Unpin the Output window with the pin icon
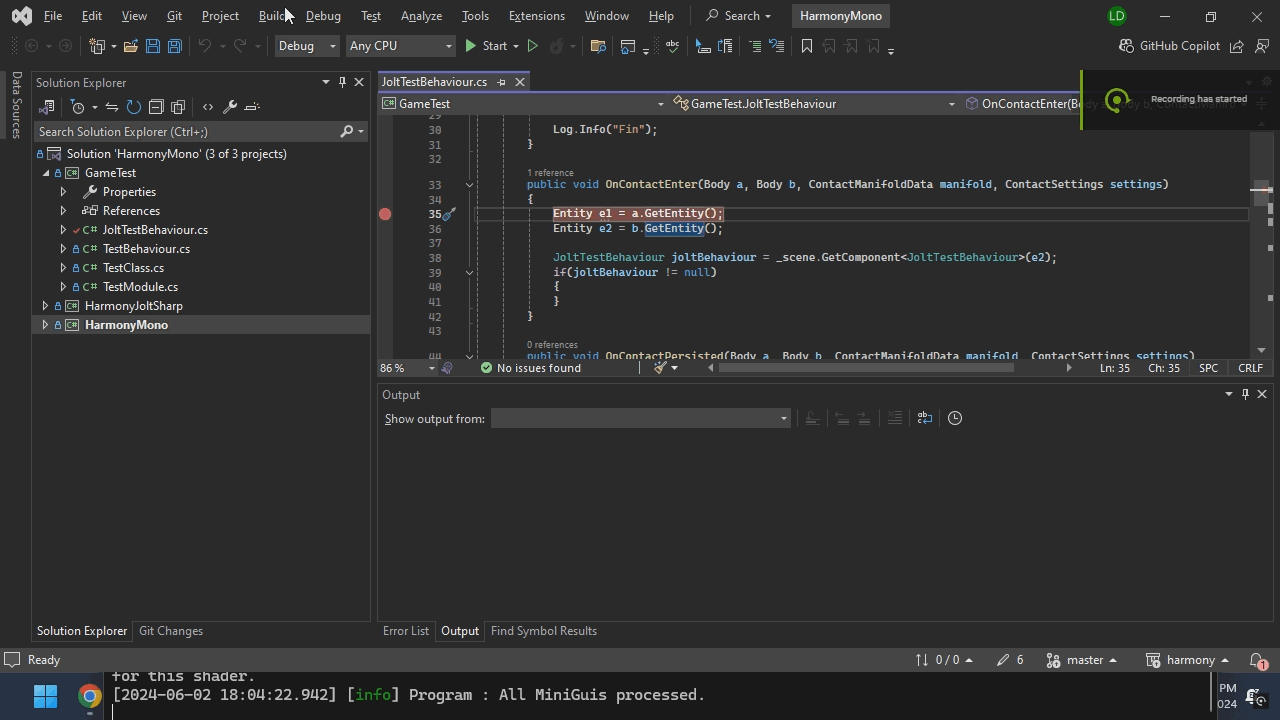Screen dimensions: 1280x720 click(1245, 394)
